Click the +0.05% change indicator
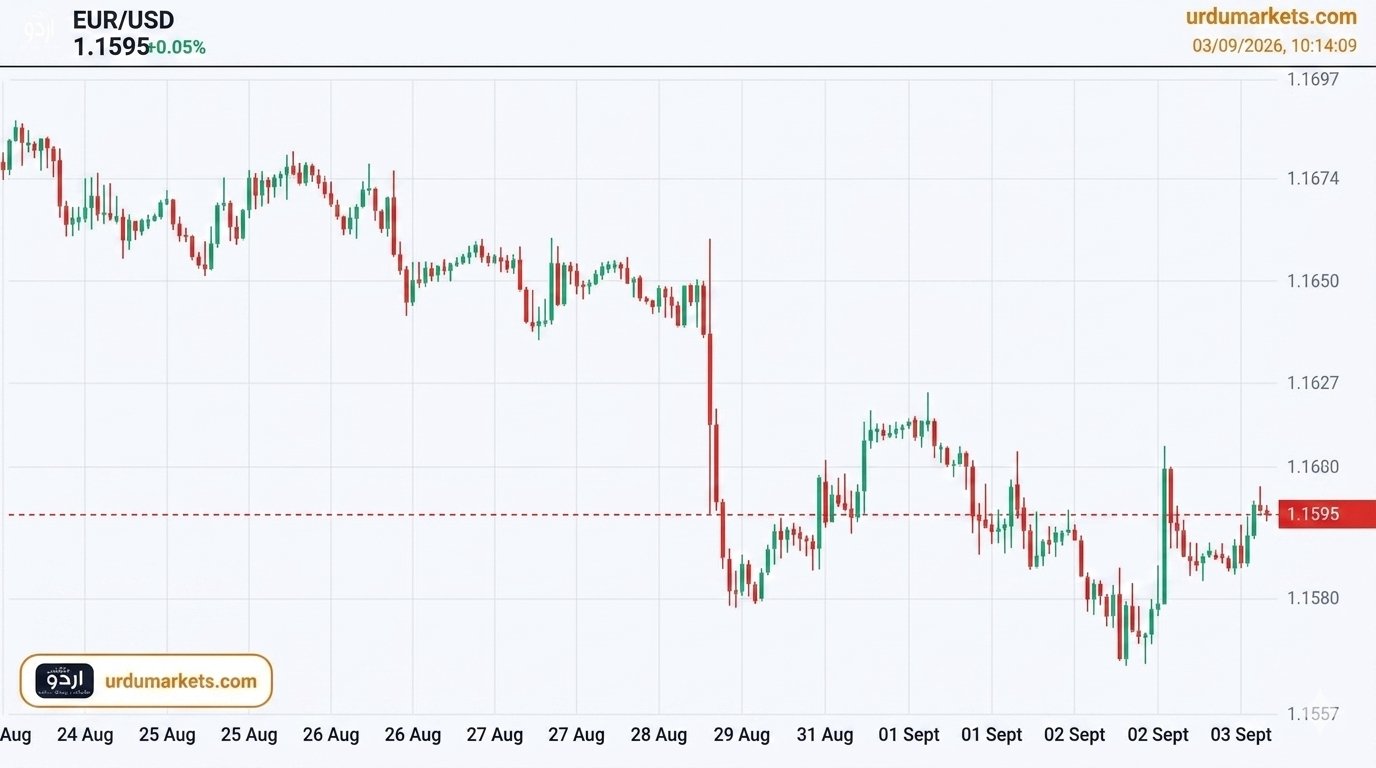Screen dimensions: 1376x768 (x=177, y=47)
